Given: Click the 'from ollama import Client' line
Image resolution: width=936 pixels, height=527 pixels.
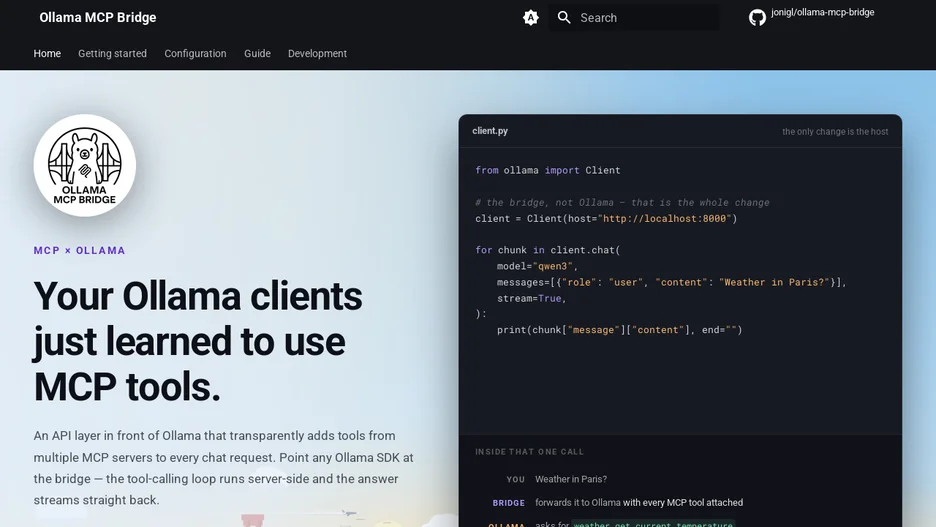Looking at the screenshot, I should point(547,170).
